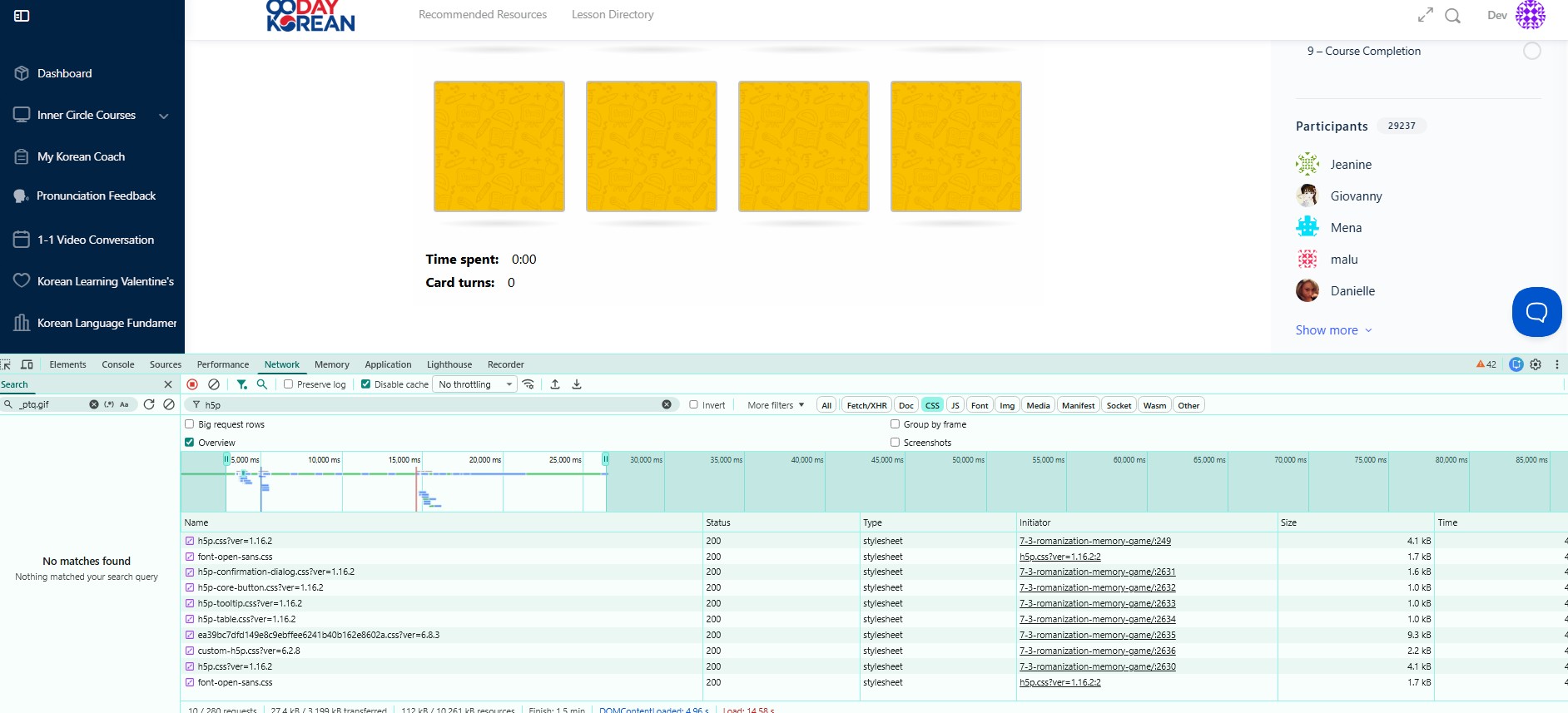Uncheck the Disable cache checkbox
Viewport: 1568px width, 713px height.
coord(365,384)
